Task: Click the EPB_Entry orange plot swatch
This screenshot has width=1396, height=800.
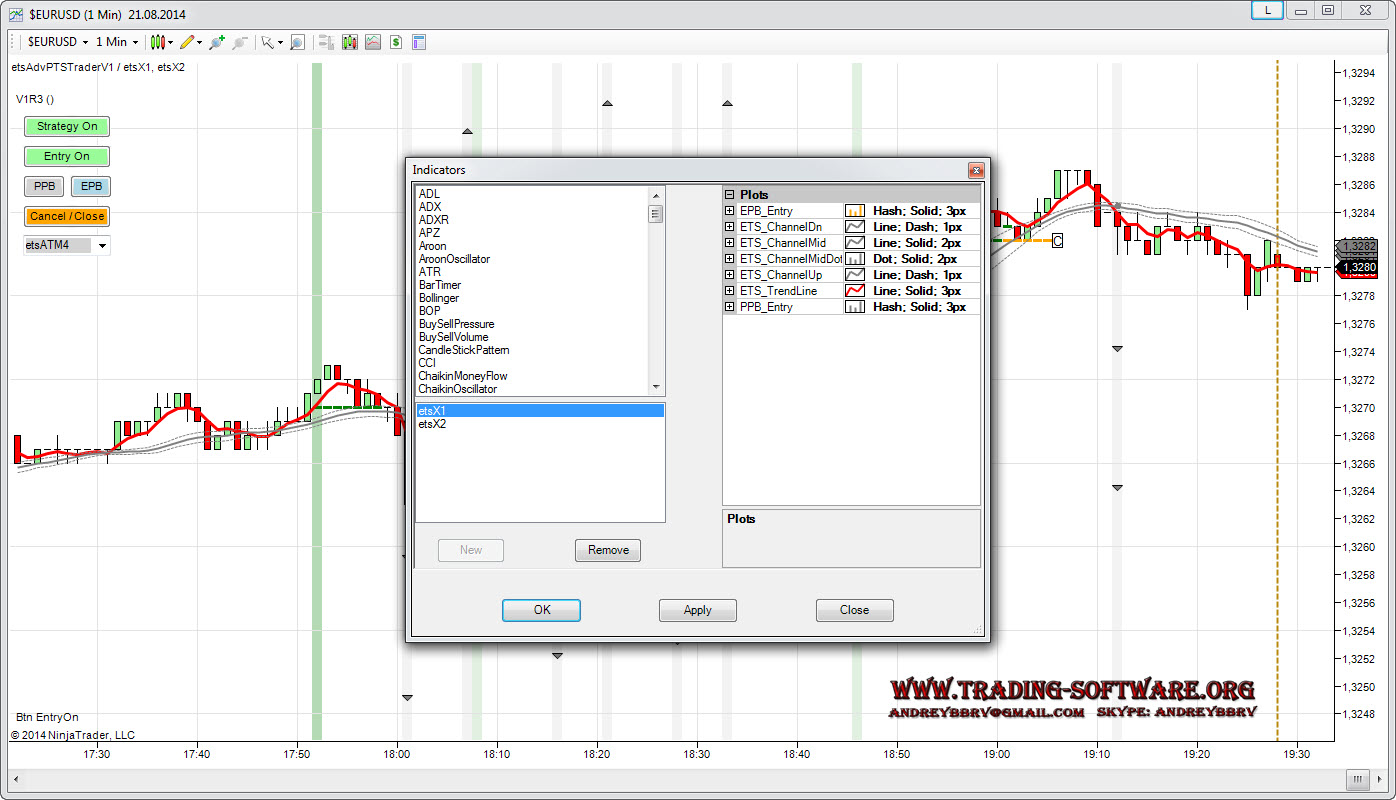Action: coord(854,211)
